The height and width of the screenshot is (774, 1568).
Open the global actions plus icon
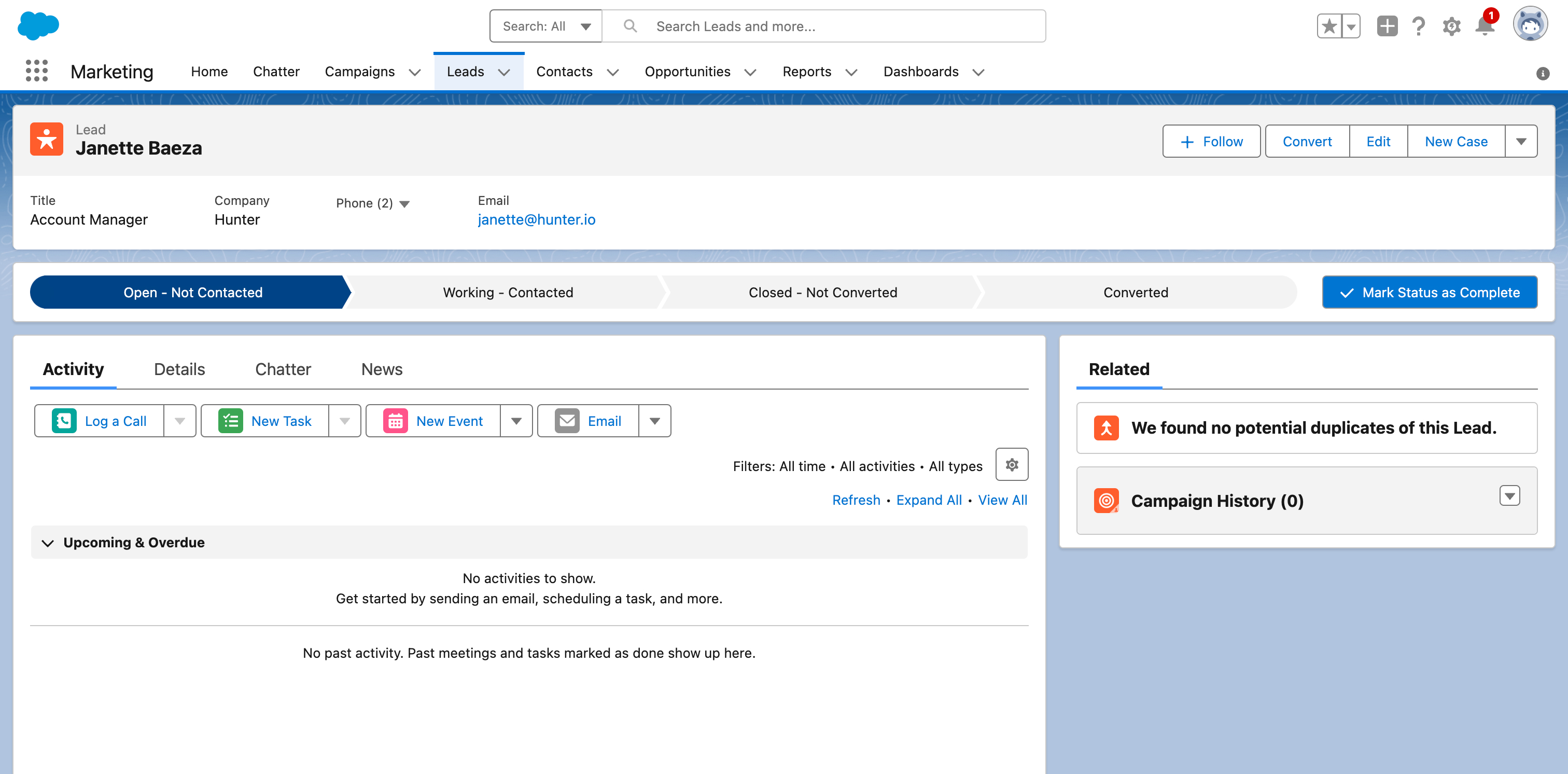click(x=1387, y=26)
